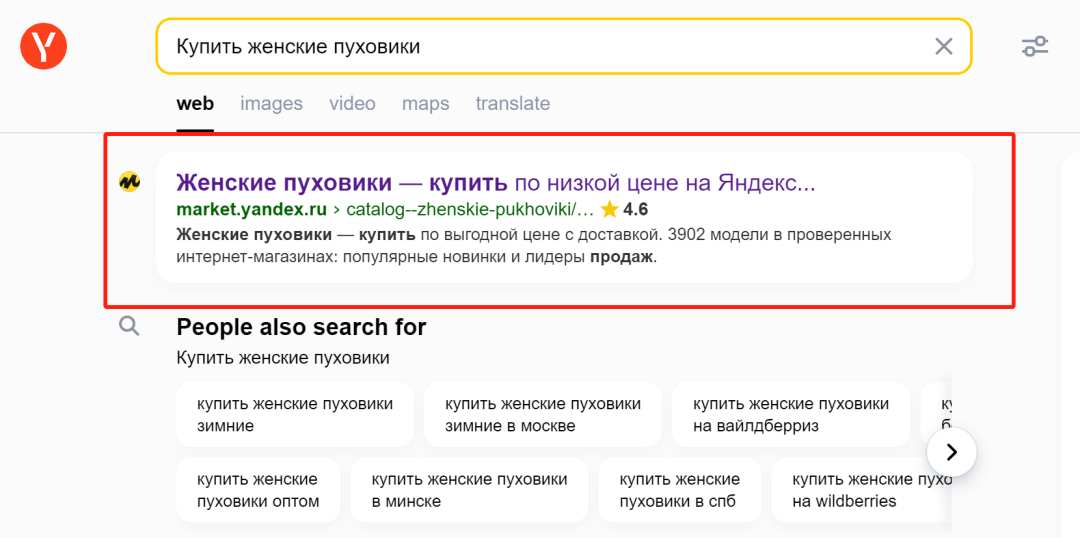Choose suggestion купить женские пуховики на вайлдберриз
1080x538 pixels.
click(790, 415)
